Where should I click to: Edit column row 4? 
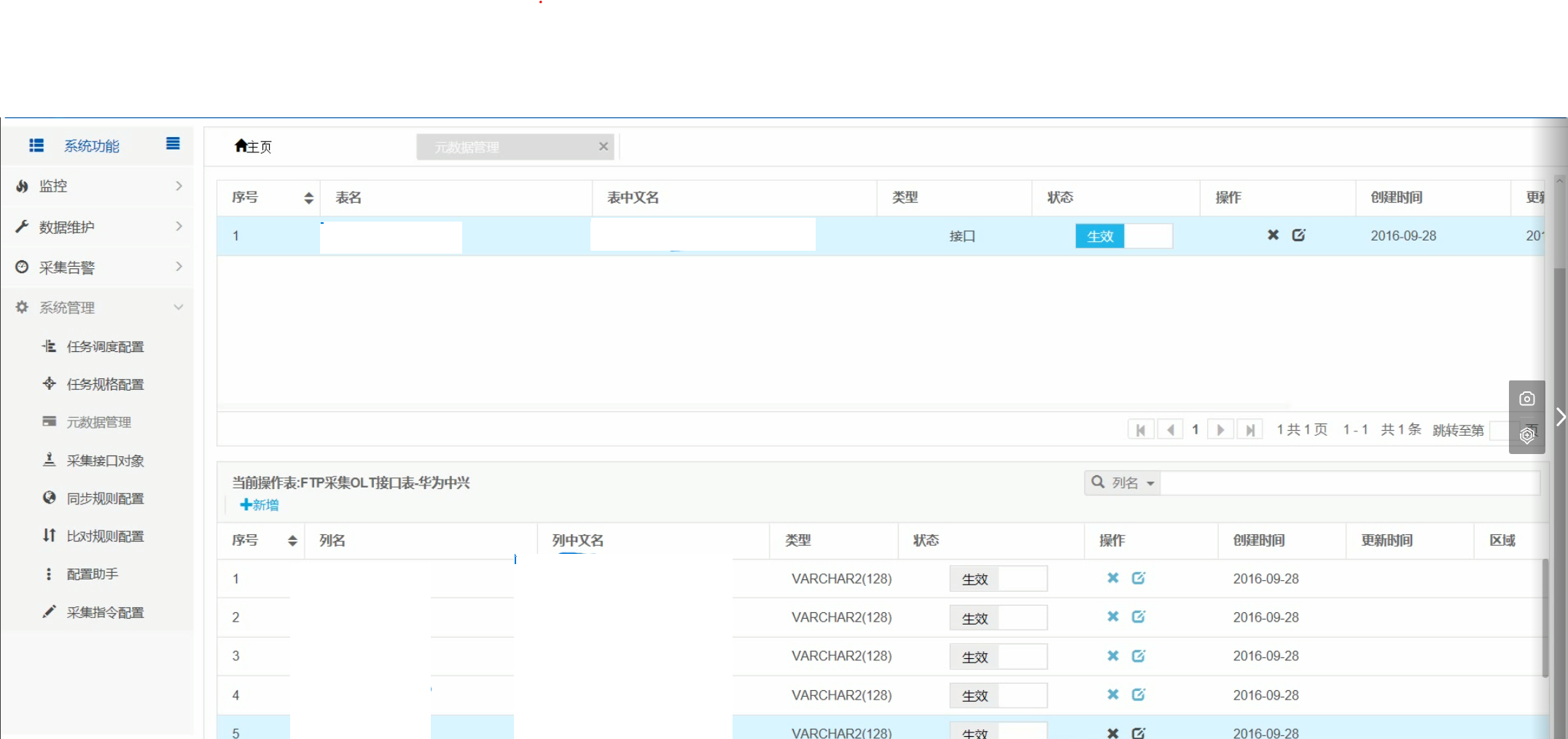tap(1139, 695)
